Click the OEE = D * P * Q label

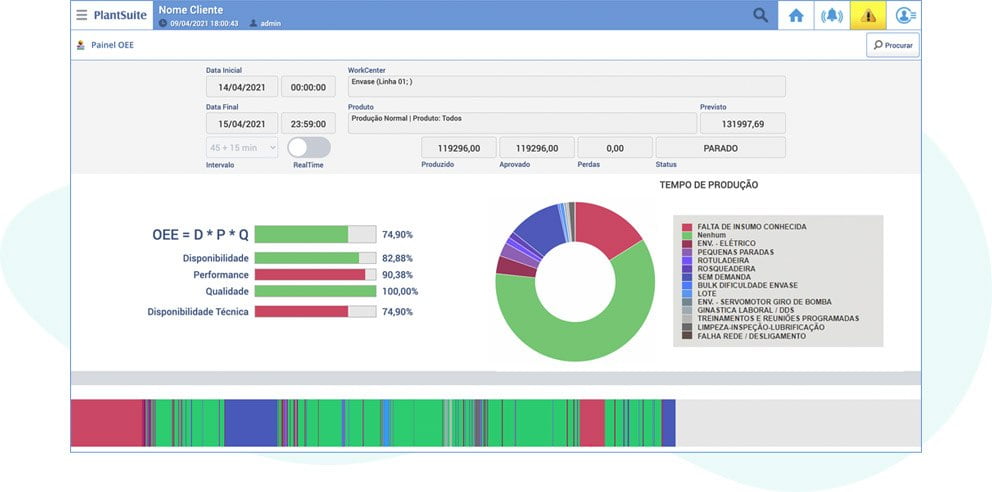pyautogui.click(x=201, y=235)
